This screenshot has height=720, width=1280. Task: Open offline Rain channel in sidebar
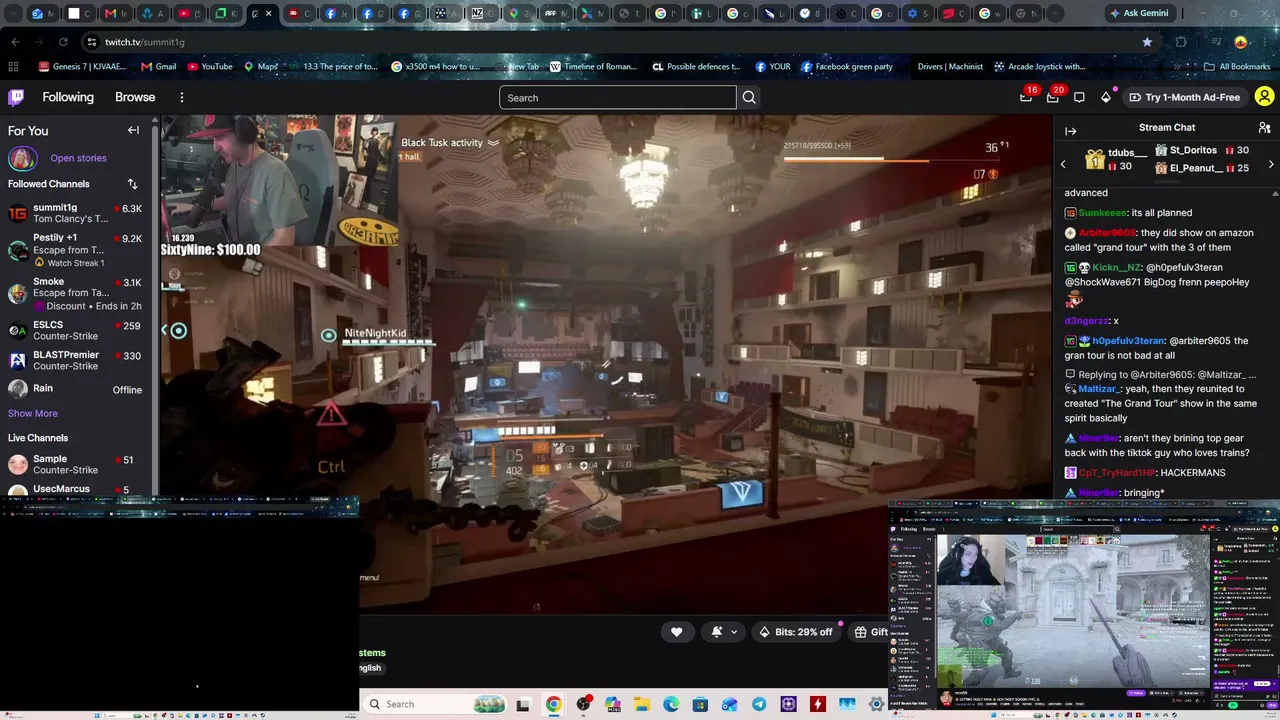pyautogui.click(x=76, y=389)
